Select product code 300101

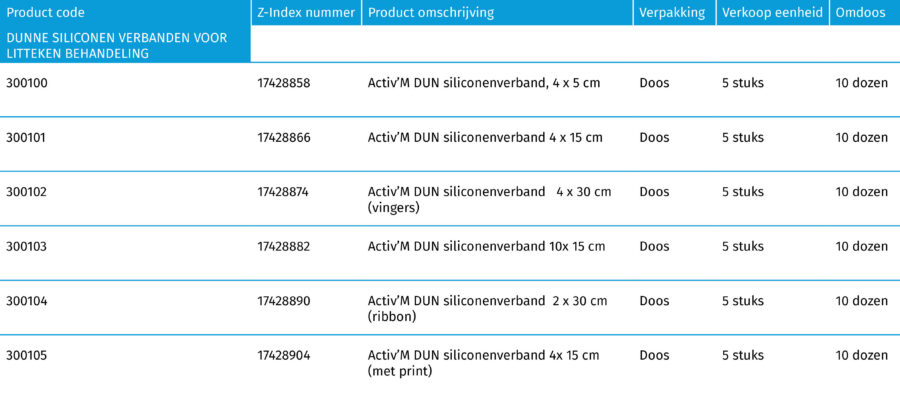27,138
